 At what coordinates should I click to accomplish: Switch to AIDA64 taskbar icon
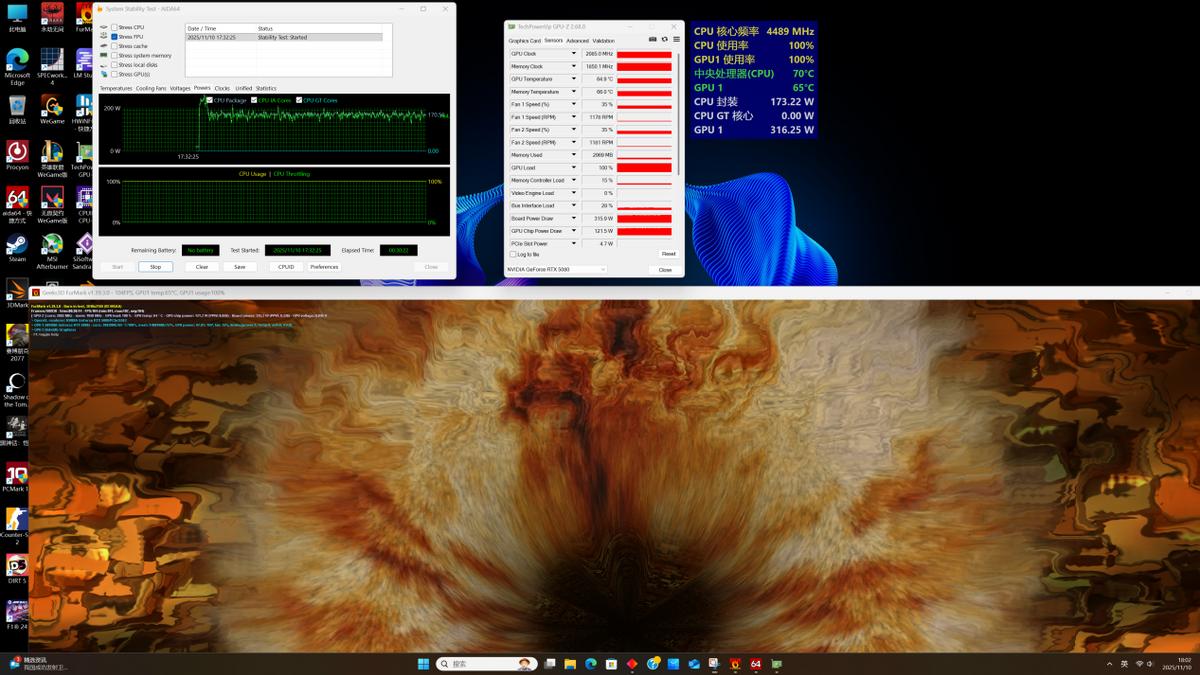pyautogui.click(x=755, y=663)
